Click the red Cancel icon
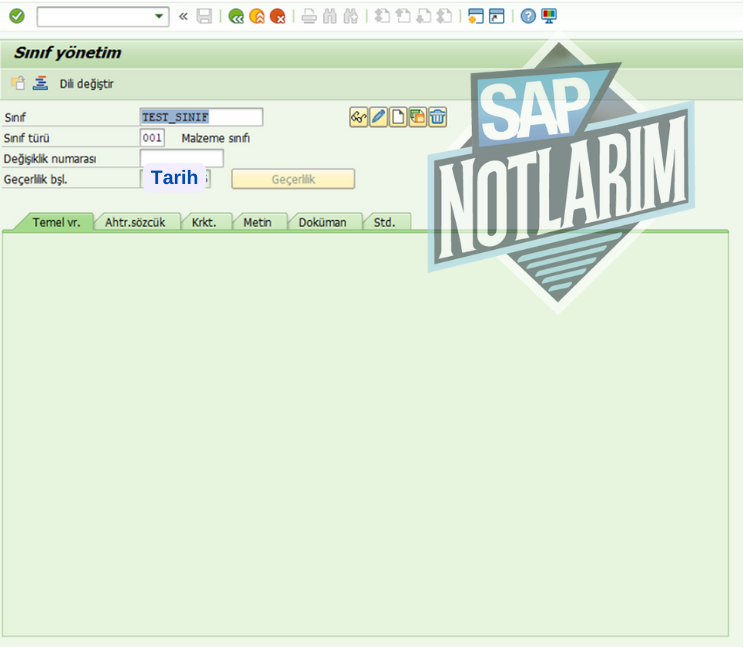 (x=277, y=17)
